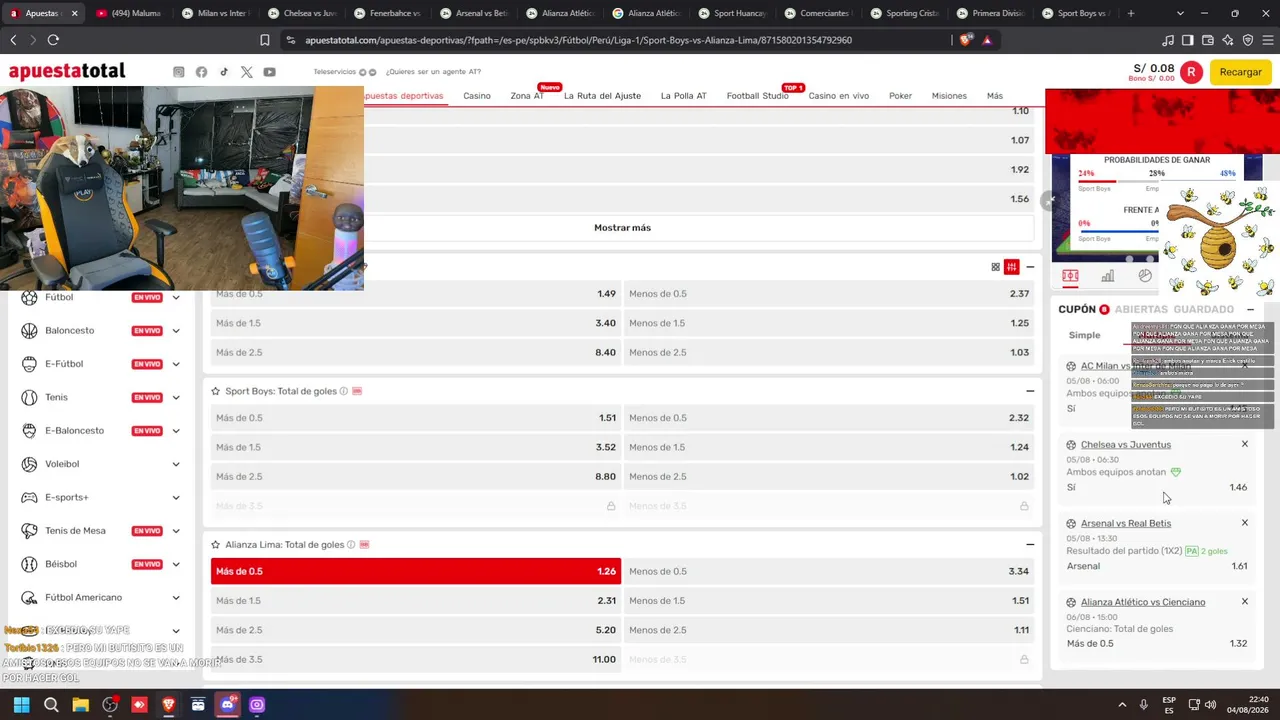Show info for Sport Boys: Total de goles
Viewport: 1280px width, 720px height.
click(343, 391)
